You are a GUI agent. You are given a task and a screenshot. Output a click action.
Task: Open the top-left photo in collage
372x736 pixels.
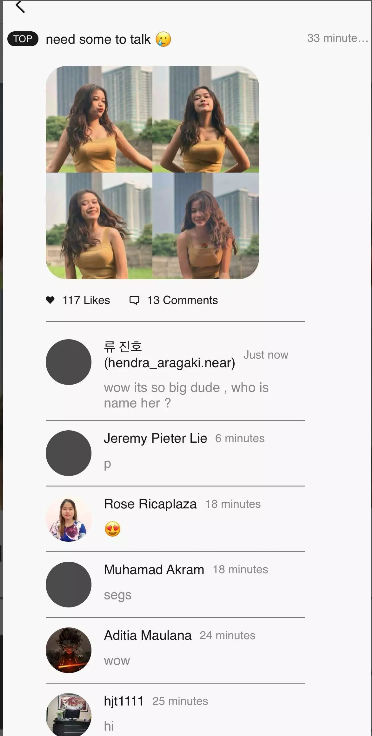tap(99, 119)
